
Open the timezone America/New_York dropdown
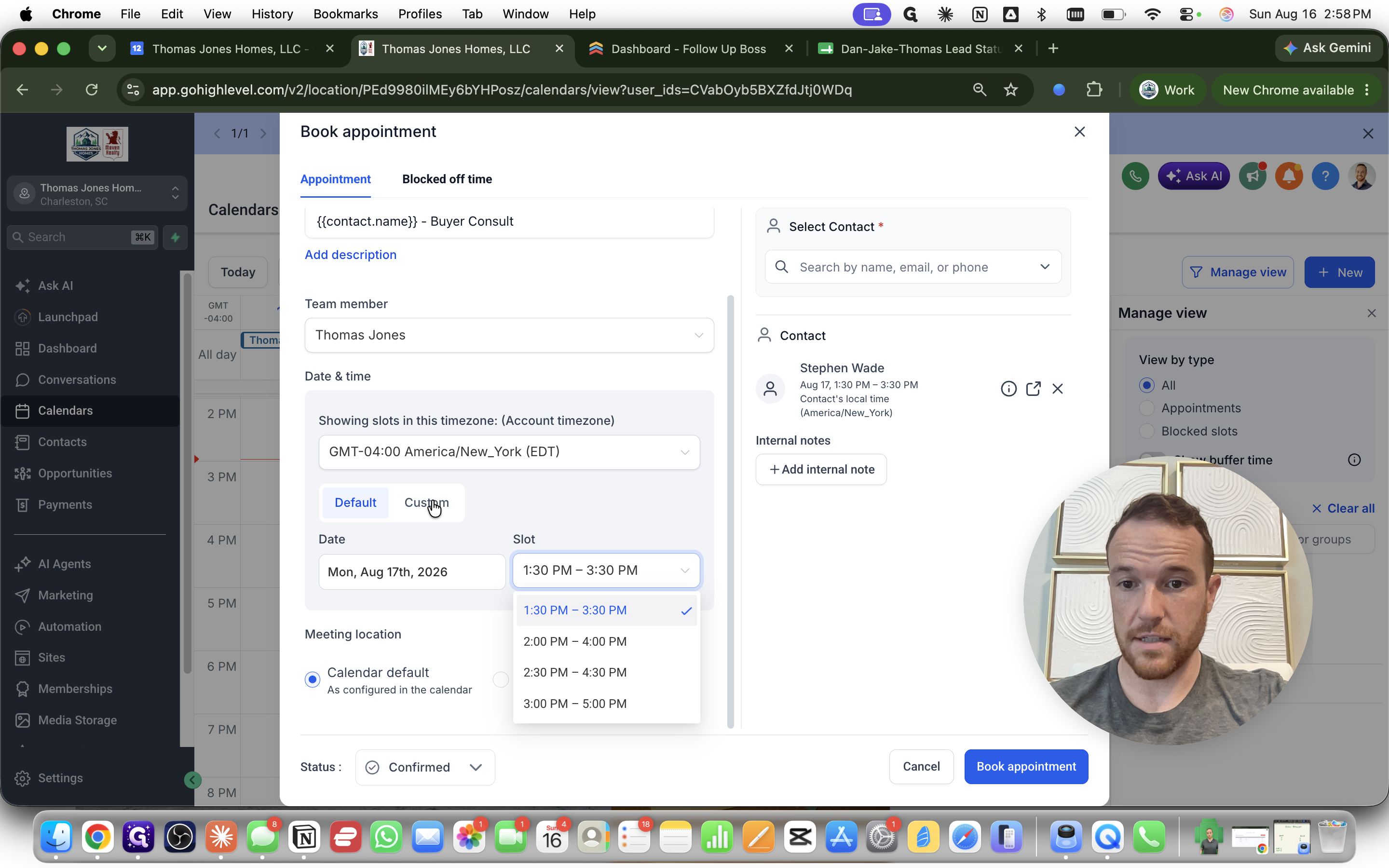[x=509, y=452]
